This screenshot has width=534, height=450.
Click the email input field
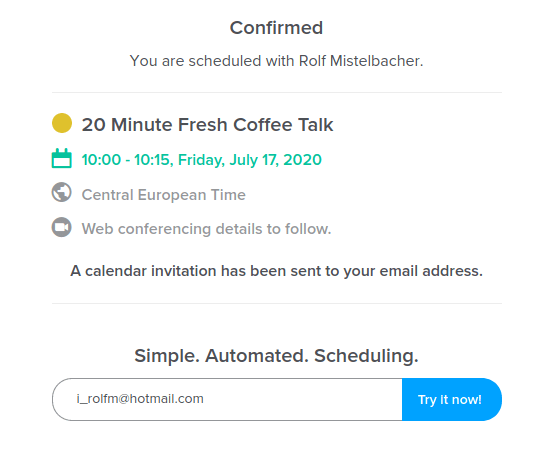(227, 399)
